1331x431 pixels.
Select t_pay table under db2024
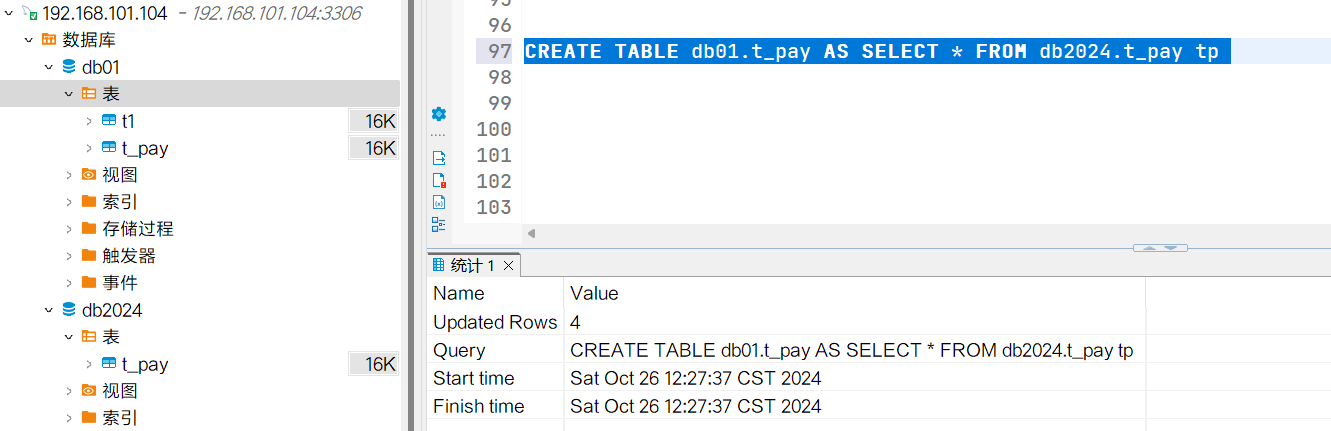(144, 364)
